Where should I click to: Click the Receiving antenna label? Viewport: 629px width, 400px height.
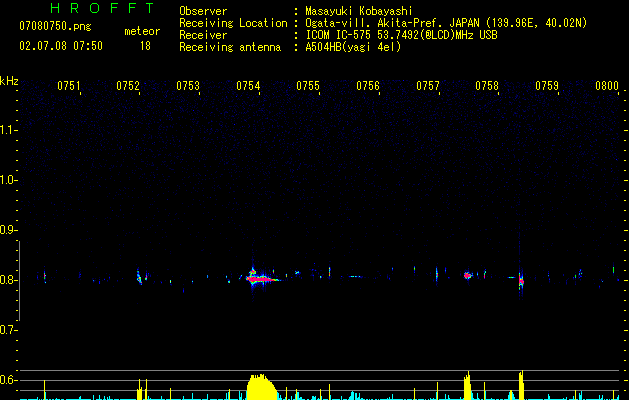230,47
